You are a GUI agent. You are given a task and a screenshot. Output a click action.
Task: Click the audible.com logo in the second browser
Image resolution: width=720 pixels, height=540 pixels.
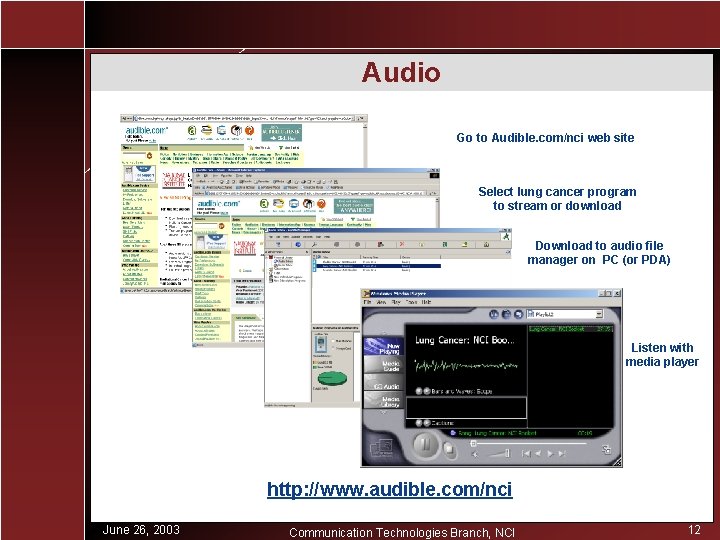click(x=219, y=203)
